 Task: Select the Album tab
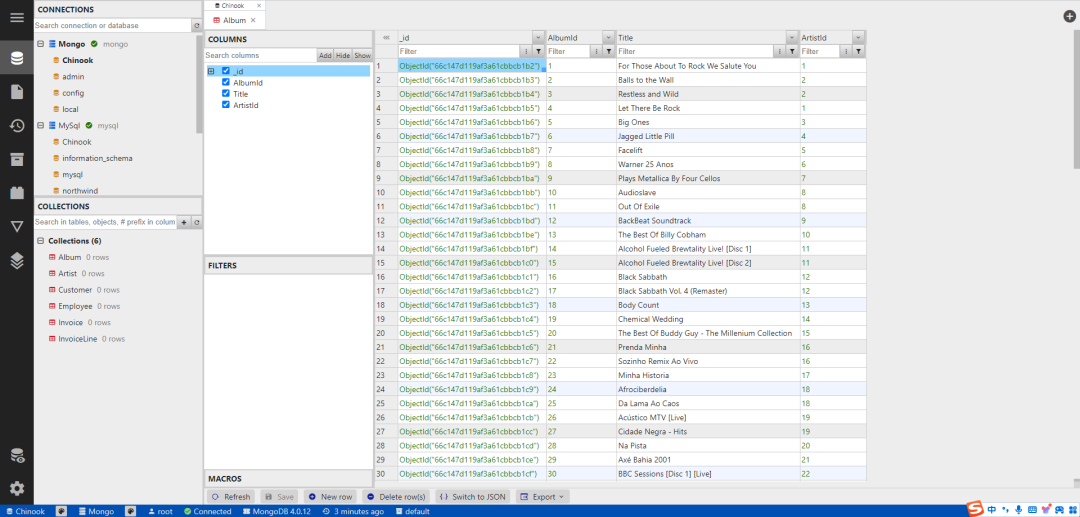tap(233, 20)
